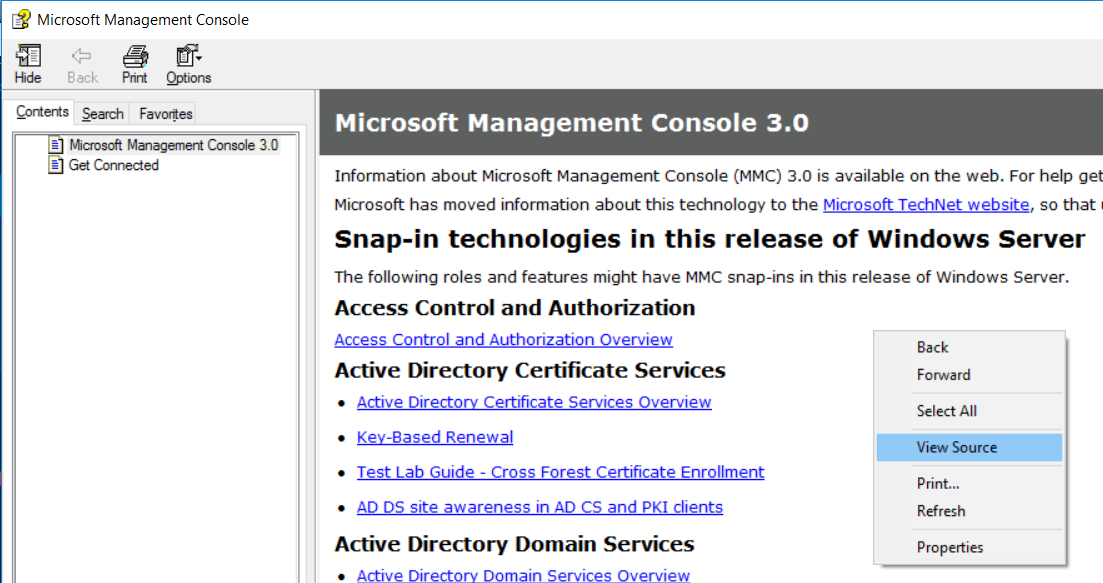This screenshot has width=1103, height=583.
Task: Open the Microsoft TechNet website link
Action: [926, 205]
